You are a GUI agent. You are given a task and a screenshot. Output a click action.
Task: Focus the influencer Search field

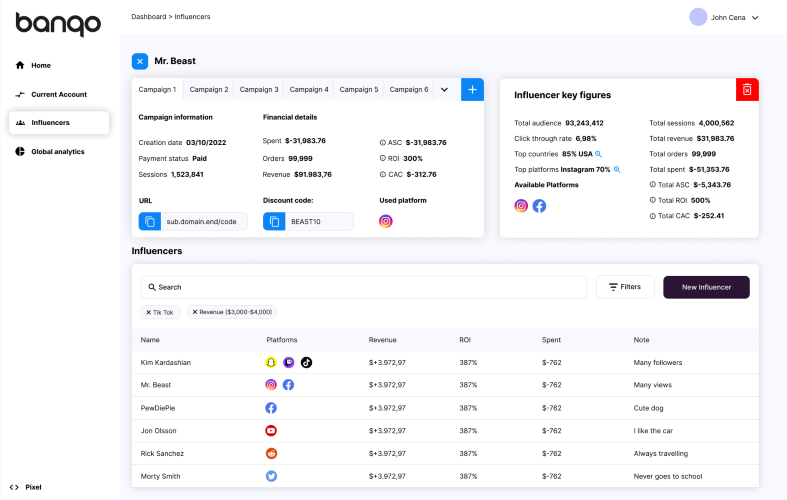364,287
